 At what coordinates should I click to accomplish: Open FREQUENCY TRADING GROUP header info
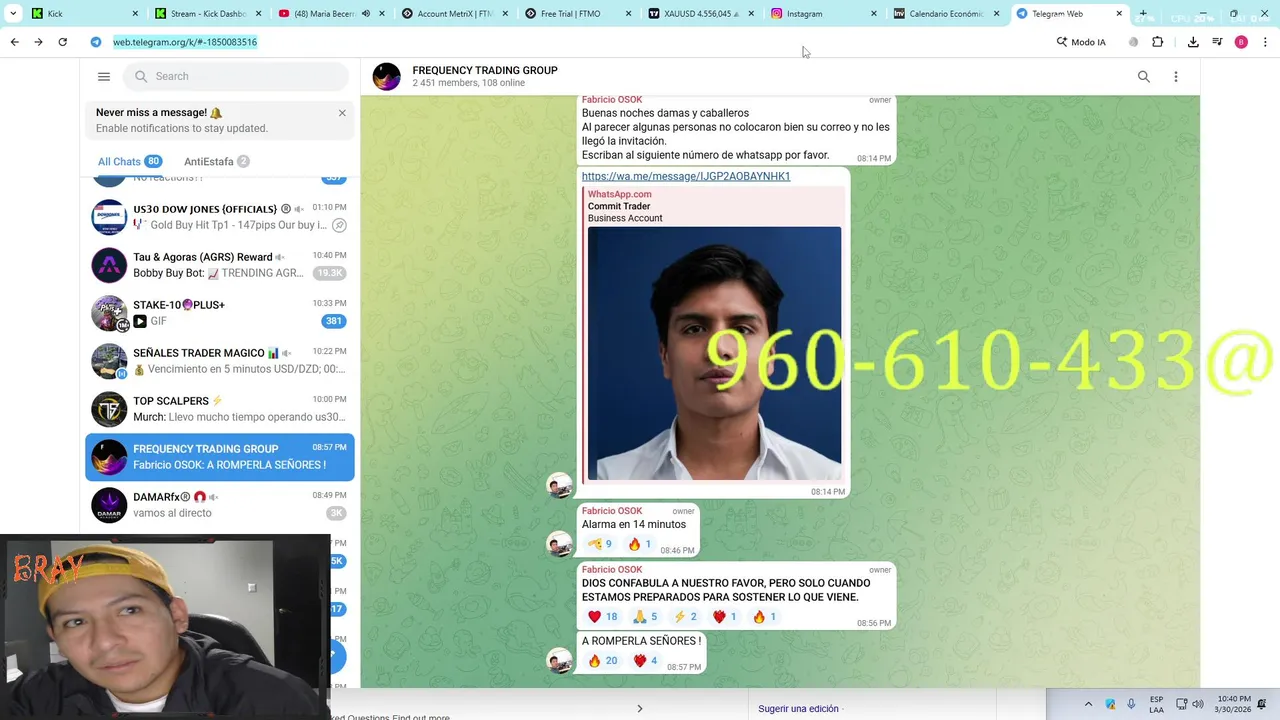pos(485,76)
